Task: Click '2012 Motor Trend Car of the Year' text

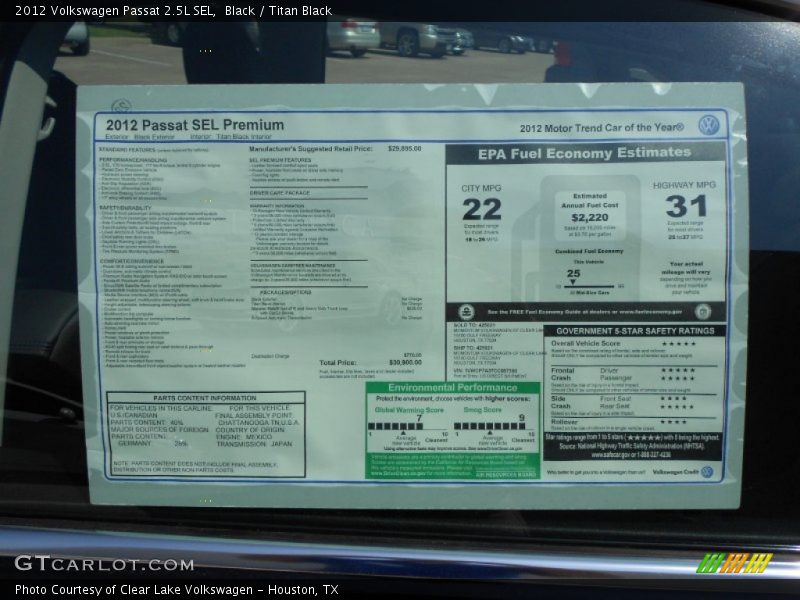Action: click(x=602, y=128)
